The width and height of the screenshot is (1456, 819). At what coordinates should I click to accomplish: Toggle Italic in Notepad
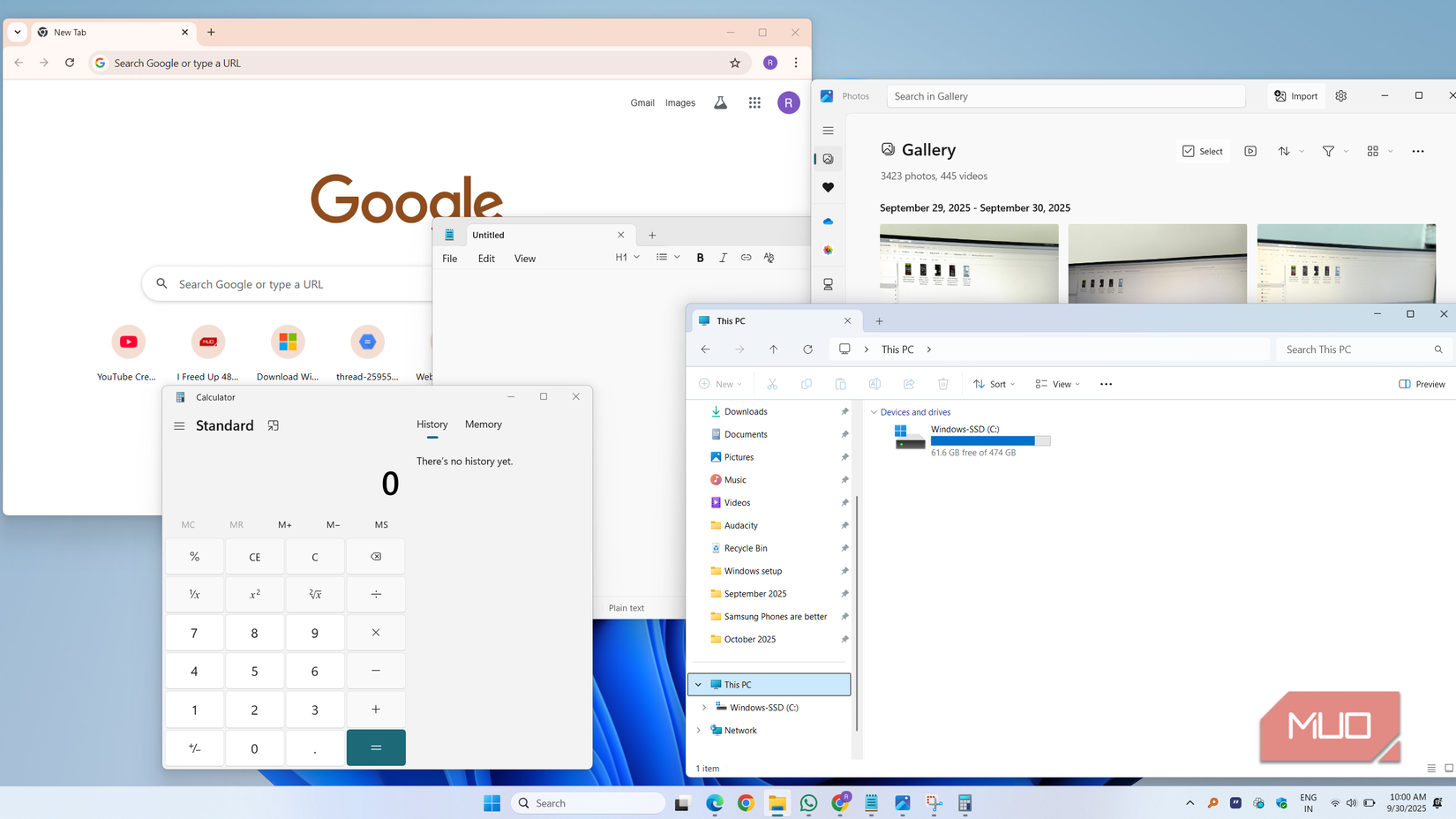pos(723,258)
